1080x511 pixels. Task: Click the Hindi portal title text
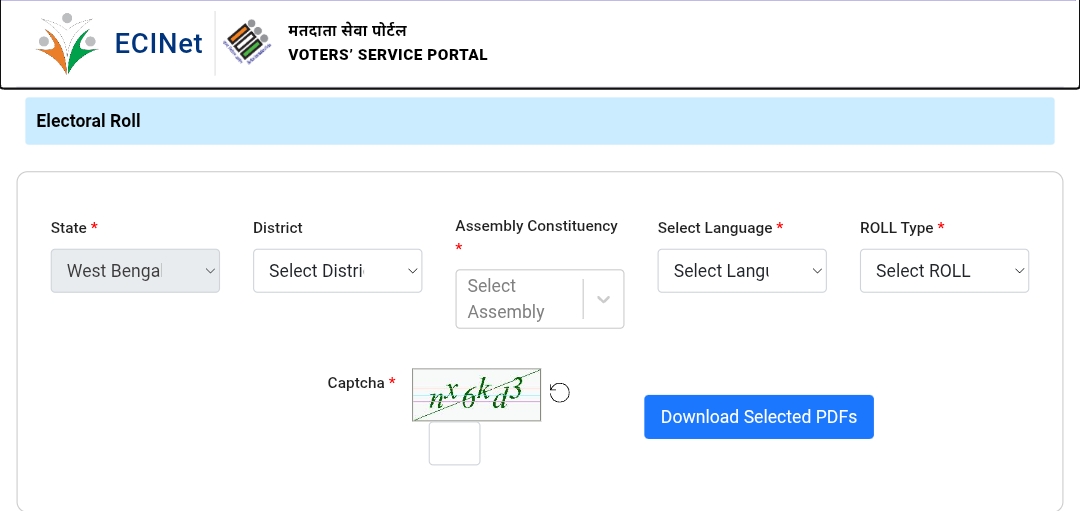pos(347,30)
